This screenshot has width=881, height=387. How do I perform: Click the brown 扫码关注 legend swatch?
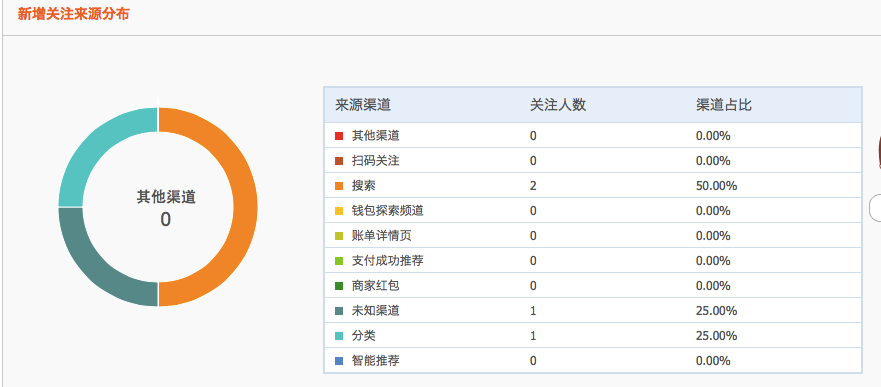pyautogui.click(x=339, y=161)
